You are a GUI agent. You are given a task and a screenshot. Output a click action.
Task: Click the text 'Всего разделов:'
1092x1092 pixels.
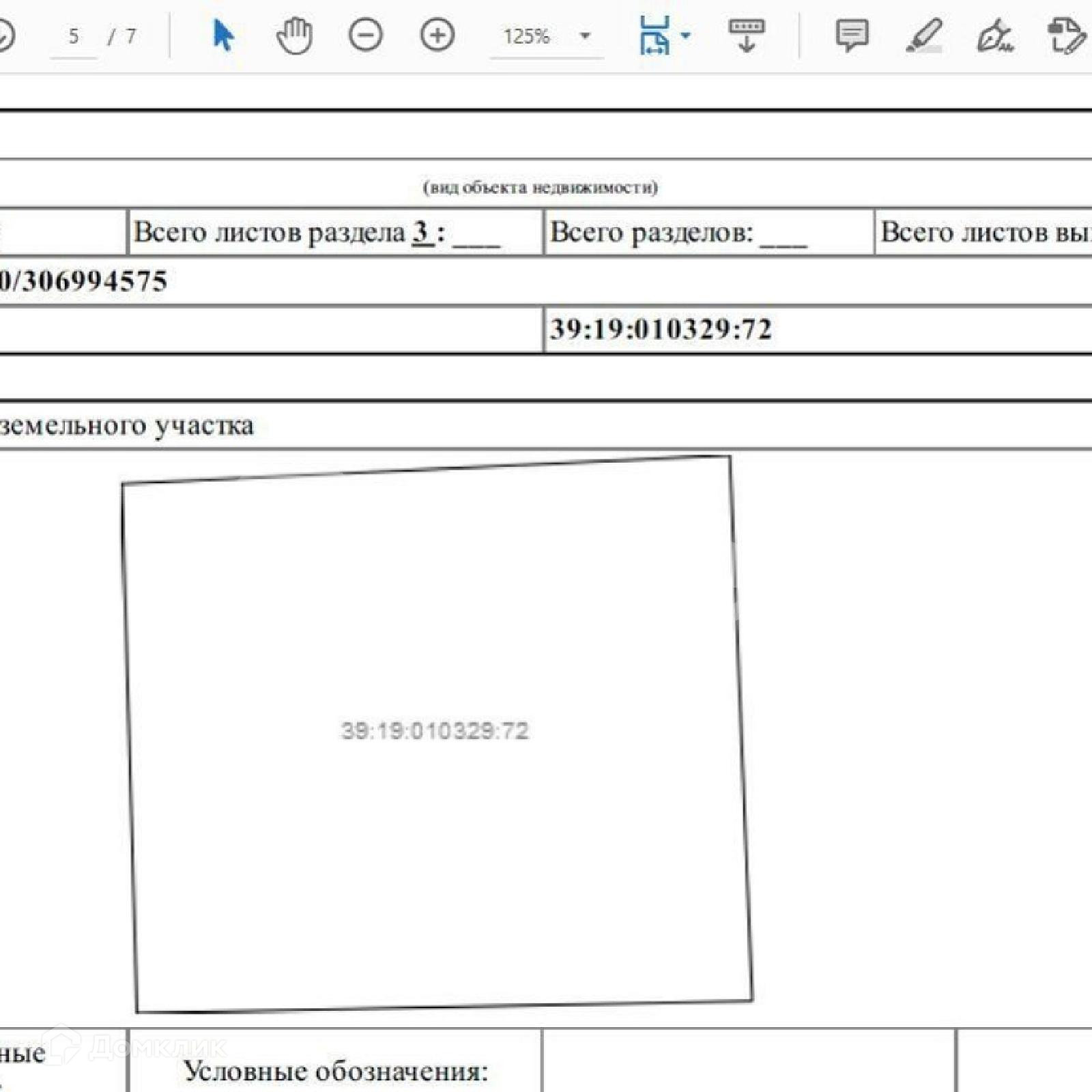click(x=652, y=232)
